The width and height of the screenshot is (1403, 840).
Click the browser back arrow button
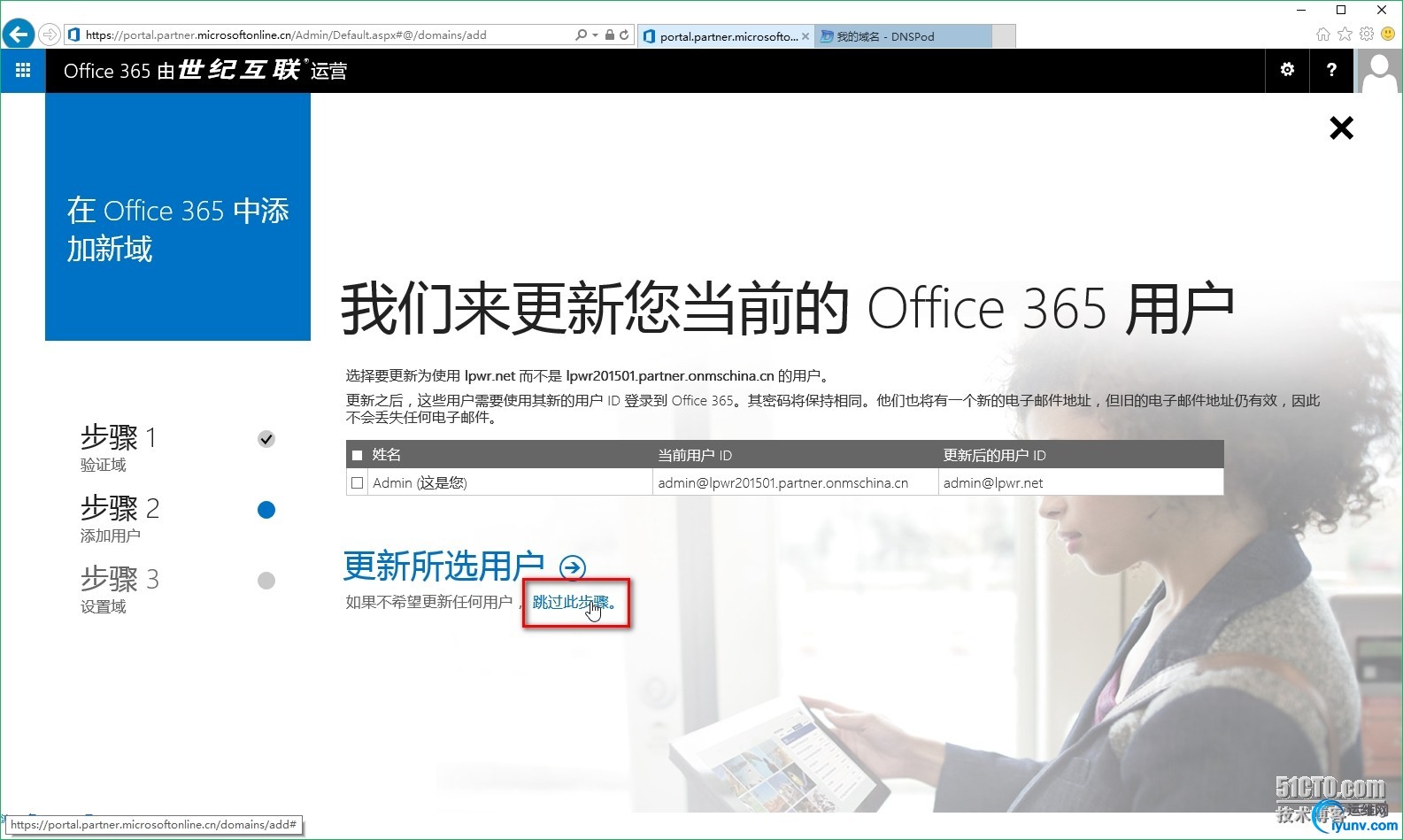coord(18,35)
